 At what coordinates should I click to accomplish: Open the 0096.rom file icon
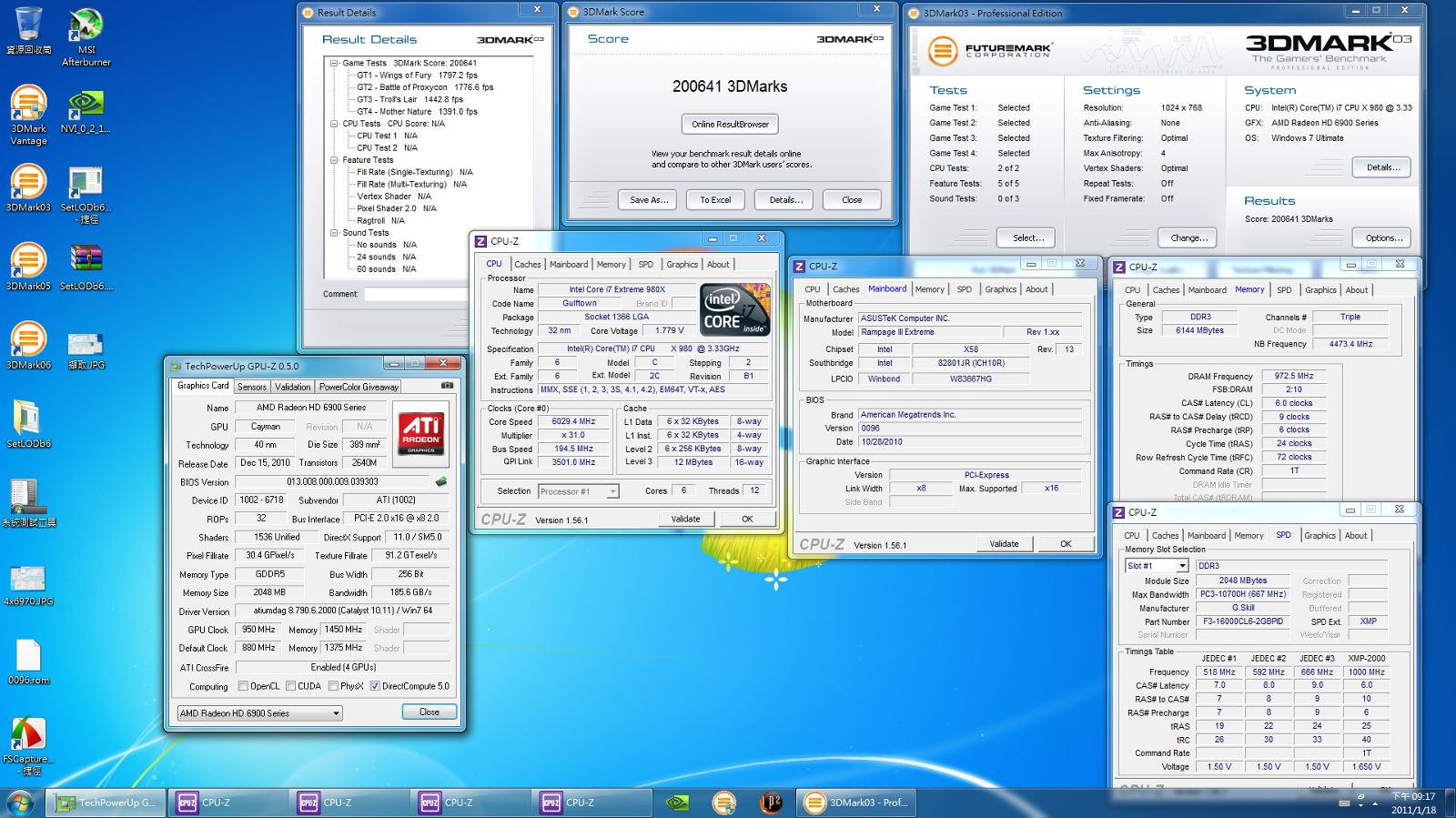pos(28,661)
